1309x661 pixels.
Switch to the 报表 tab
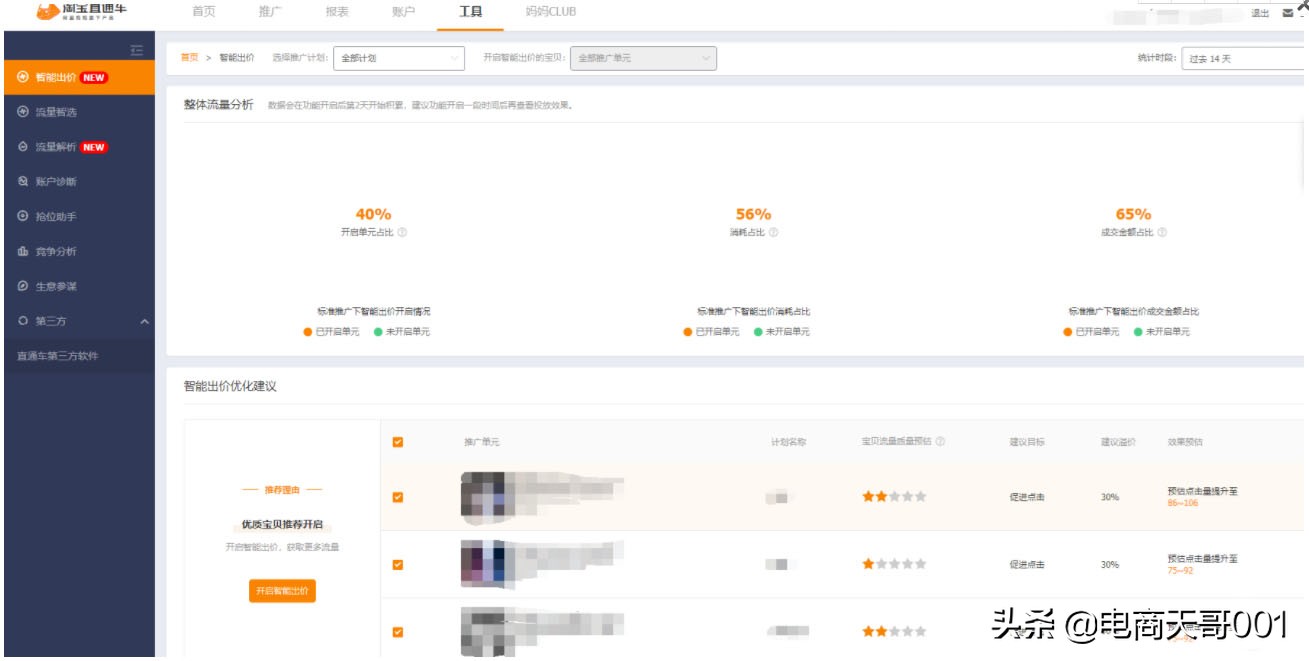click(x=340, y=13)
